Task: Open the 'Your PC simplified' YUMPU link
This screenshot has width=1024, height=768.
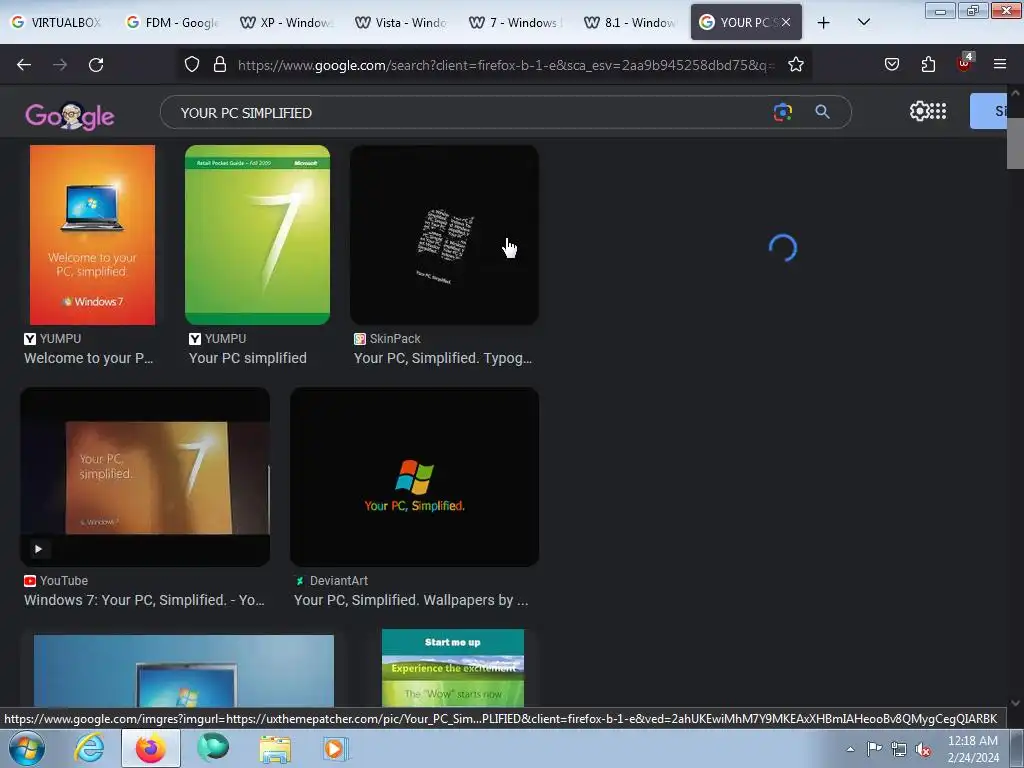Action: [248, 359]
